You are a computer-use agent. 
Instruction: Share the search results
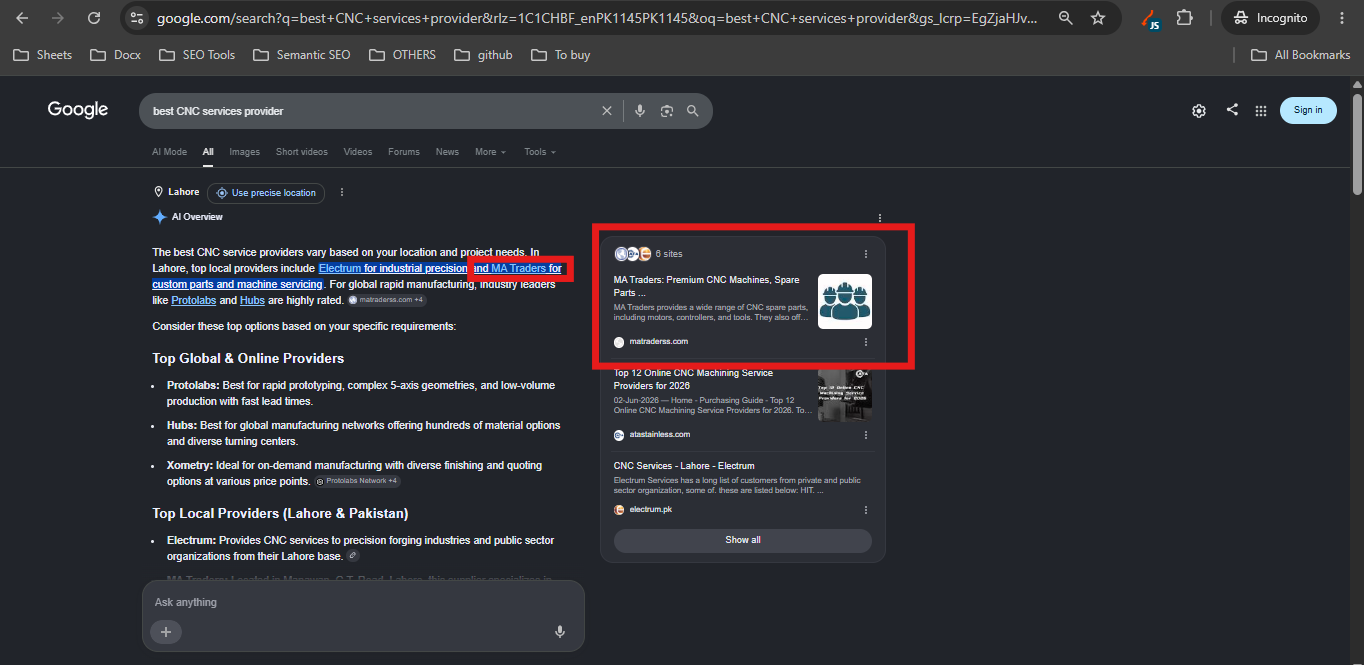pyautogui.click(x=1232, y=110)
